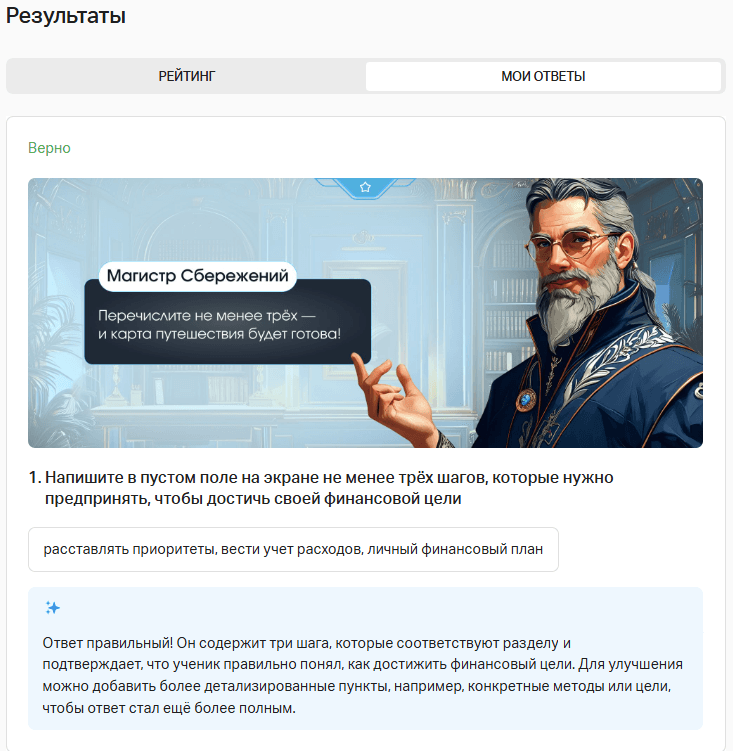Select the МОИ ОТВЕТЫ tab
733x751 pixels.
pyautogui.click(x=543, y=76)
